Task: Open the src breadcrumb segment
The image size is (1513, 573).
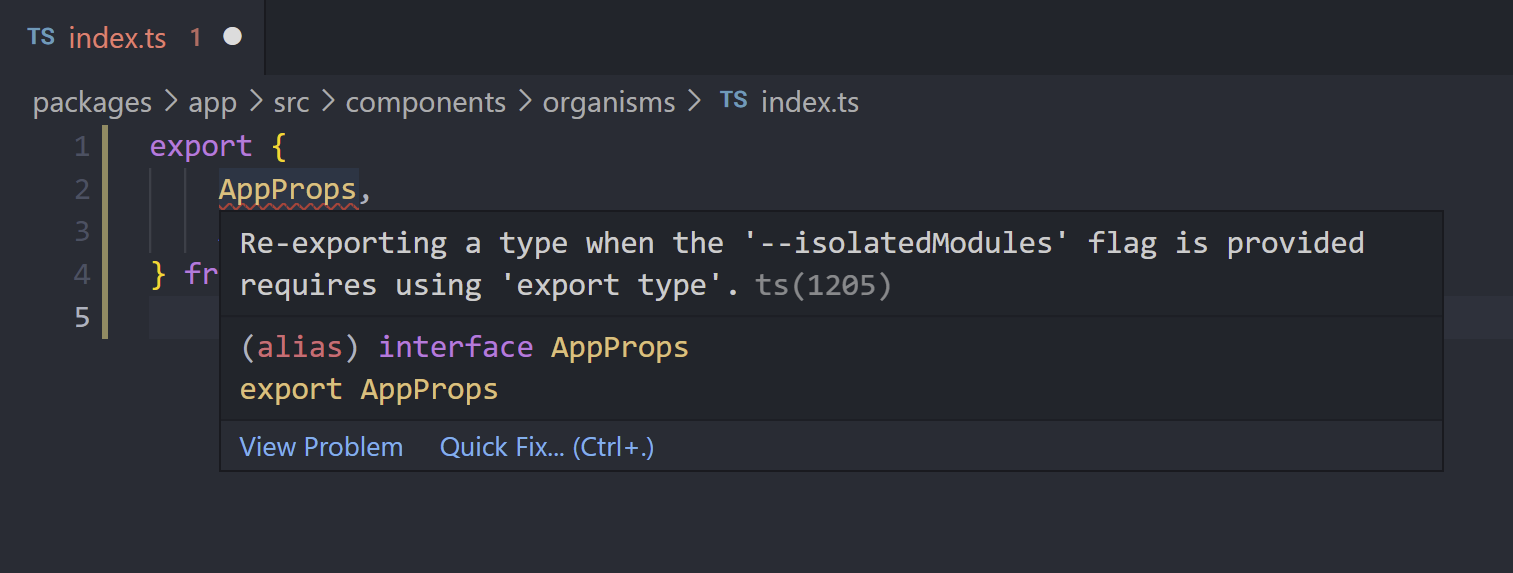Action: 291,102
